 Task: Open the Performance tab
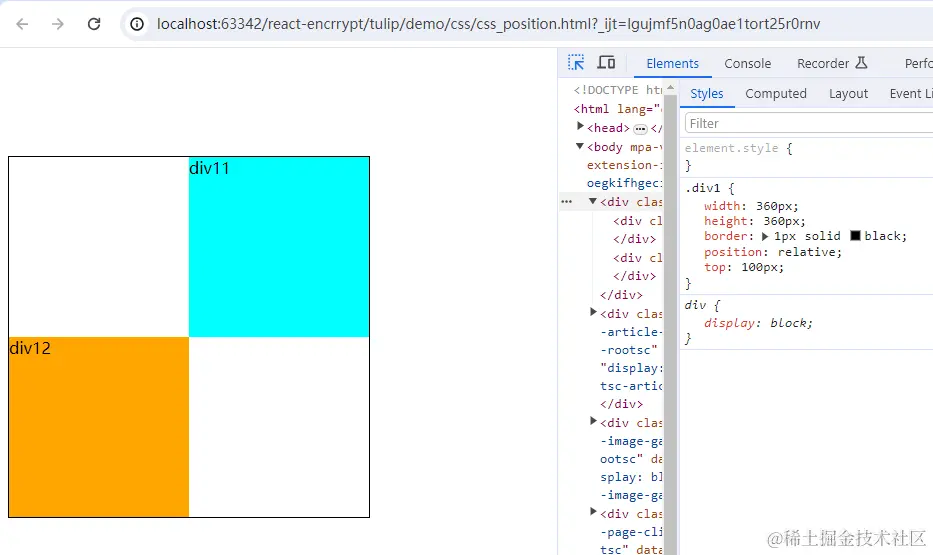[918, 63]
